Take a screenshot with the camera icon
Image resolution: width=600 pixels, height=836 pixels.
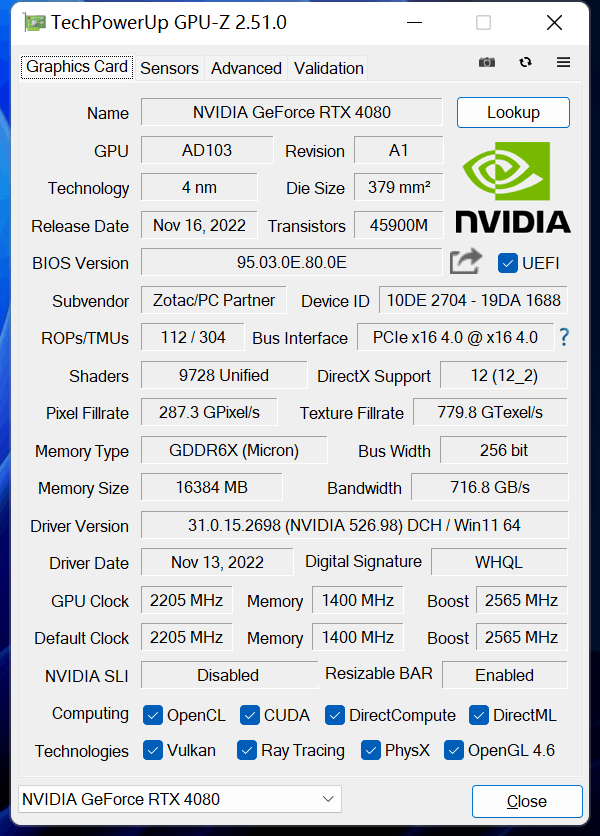click(x=487, y=62)
